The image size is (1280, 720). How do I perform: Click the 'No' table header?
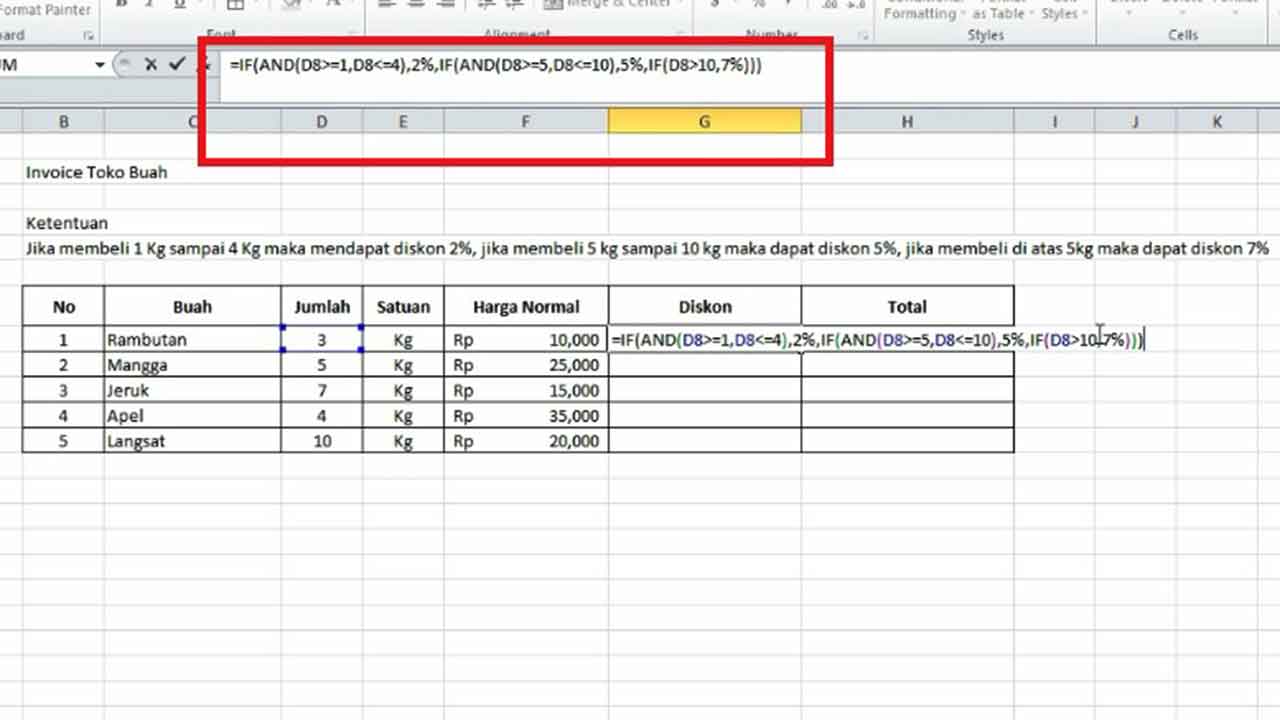[x=63, y=307]
